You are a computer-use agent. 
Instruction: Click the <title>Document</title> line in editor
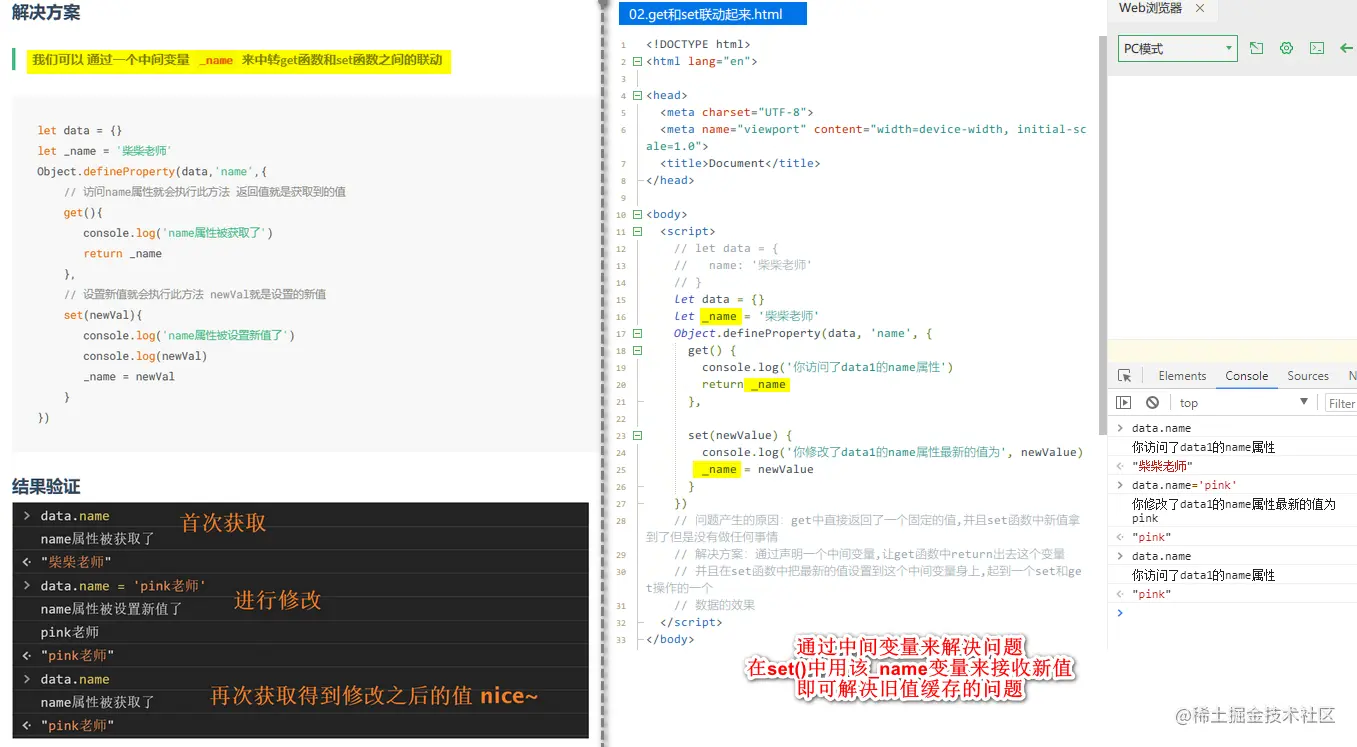tap(740, 163)
